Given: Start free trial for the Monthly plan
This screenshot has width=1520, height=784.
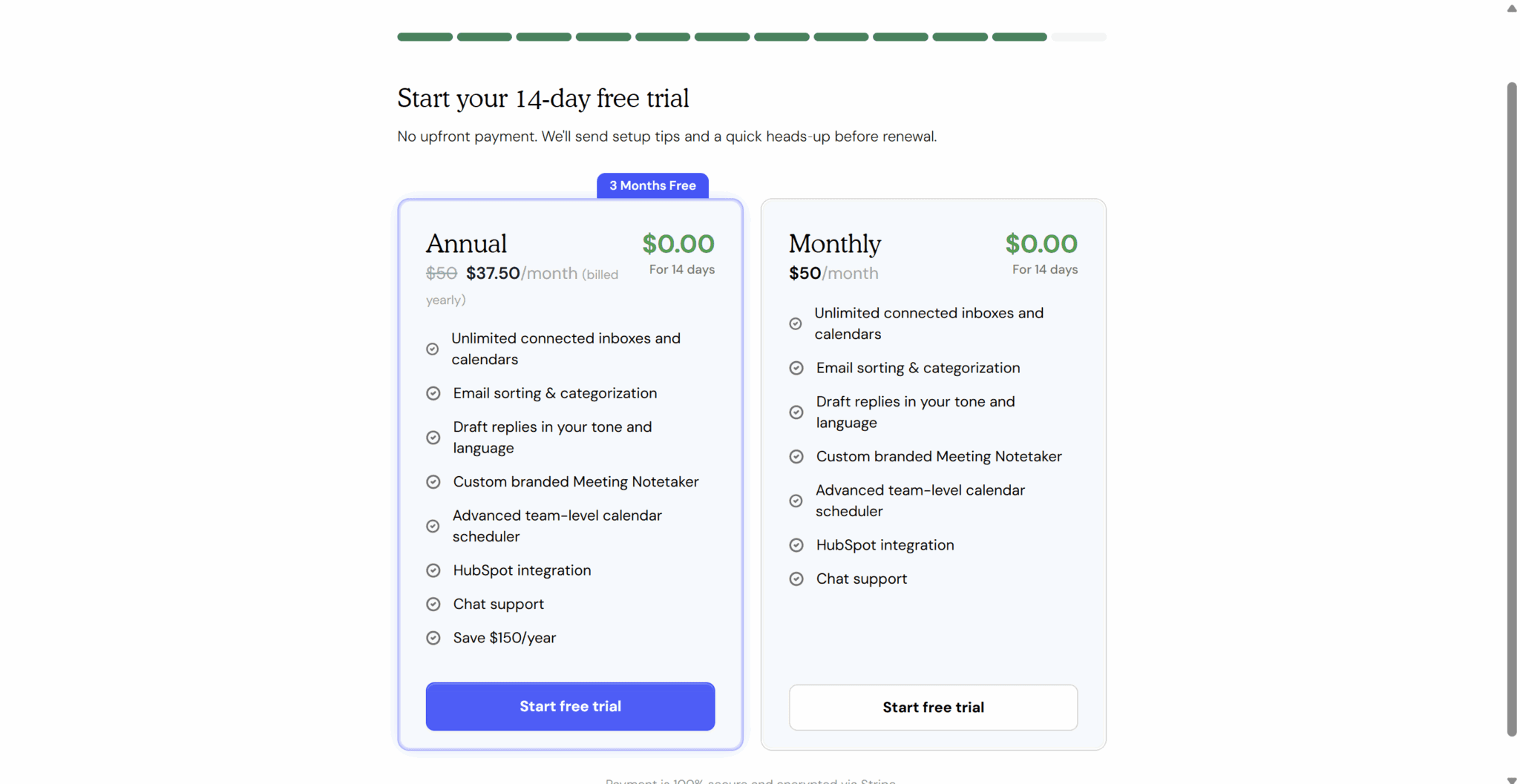Looking at the screenshot, I should 933,707.
